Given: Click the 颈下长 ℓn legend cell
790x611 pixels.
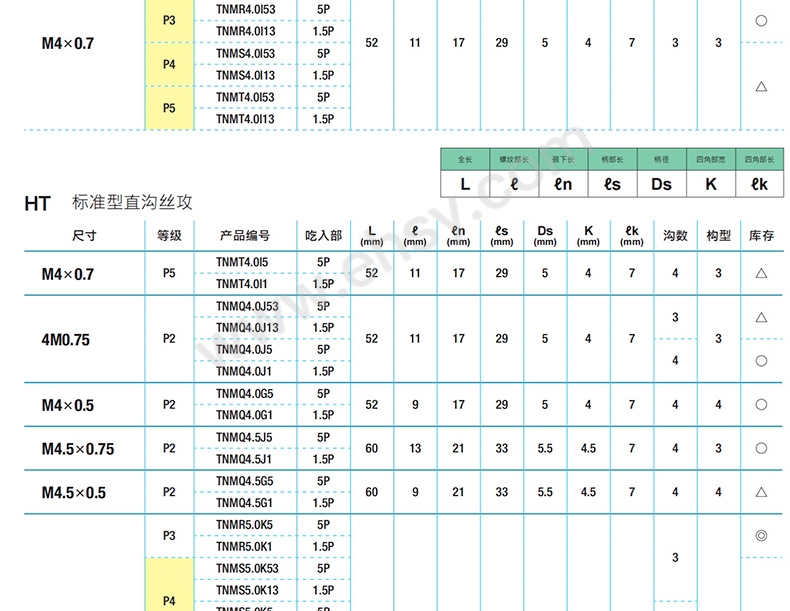Looking at the screenshot, I should click(x=563, y=172).
